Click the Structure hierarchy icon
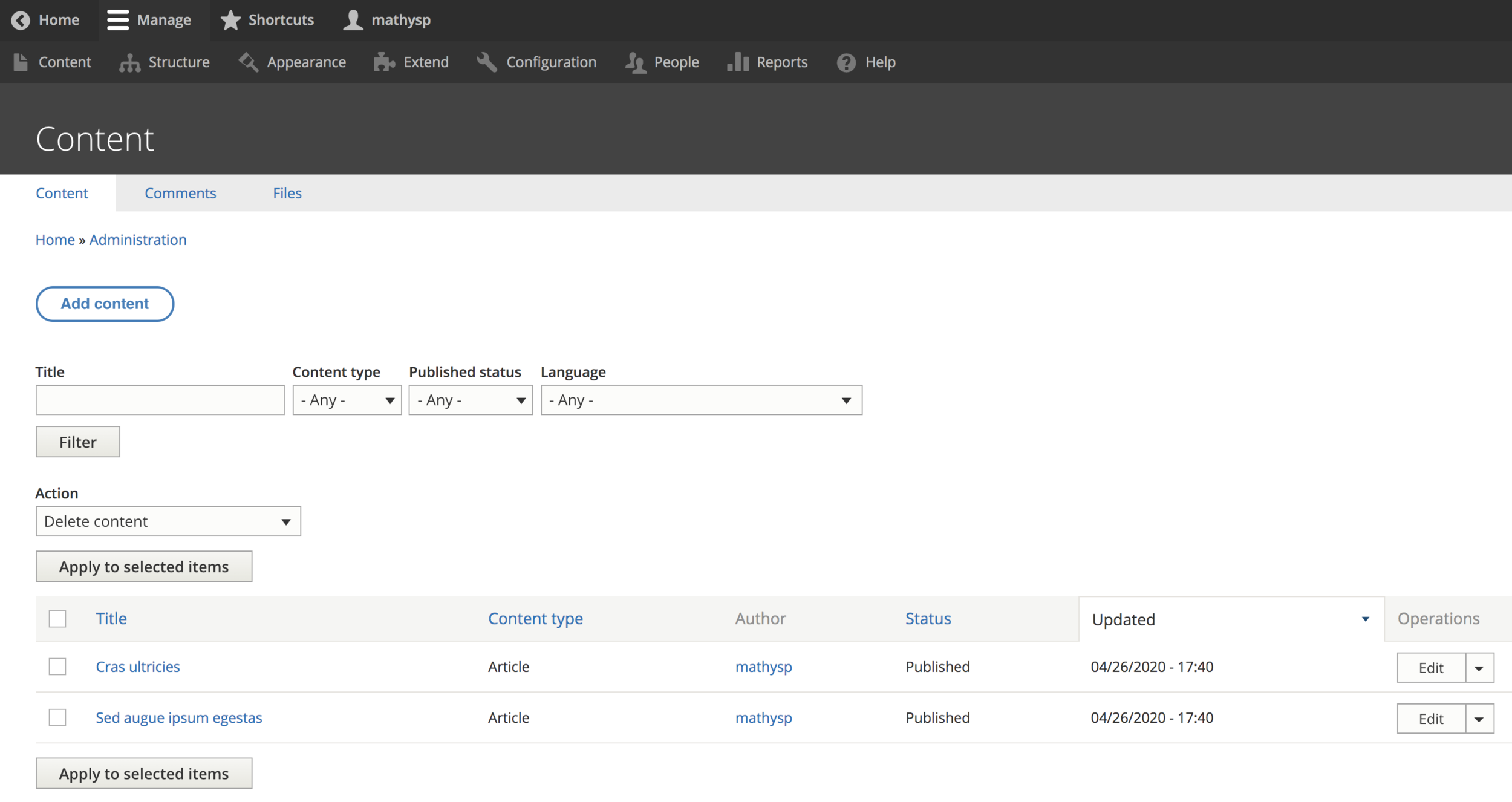The image size is (1512, 802). 129,62
